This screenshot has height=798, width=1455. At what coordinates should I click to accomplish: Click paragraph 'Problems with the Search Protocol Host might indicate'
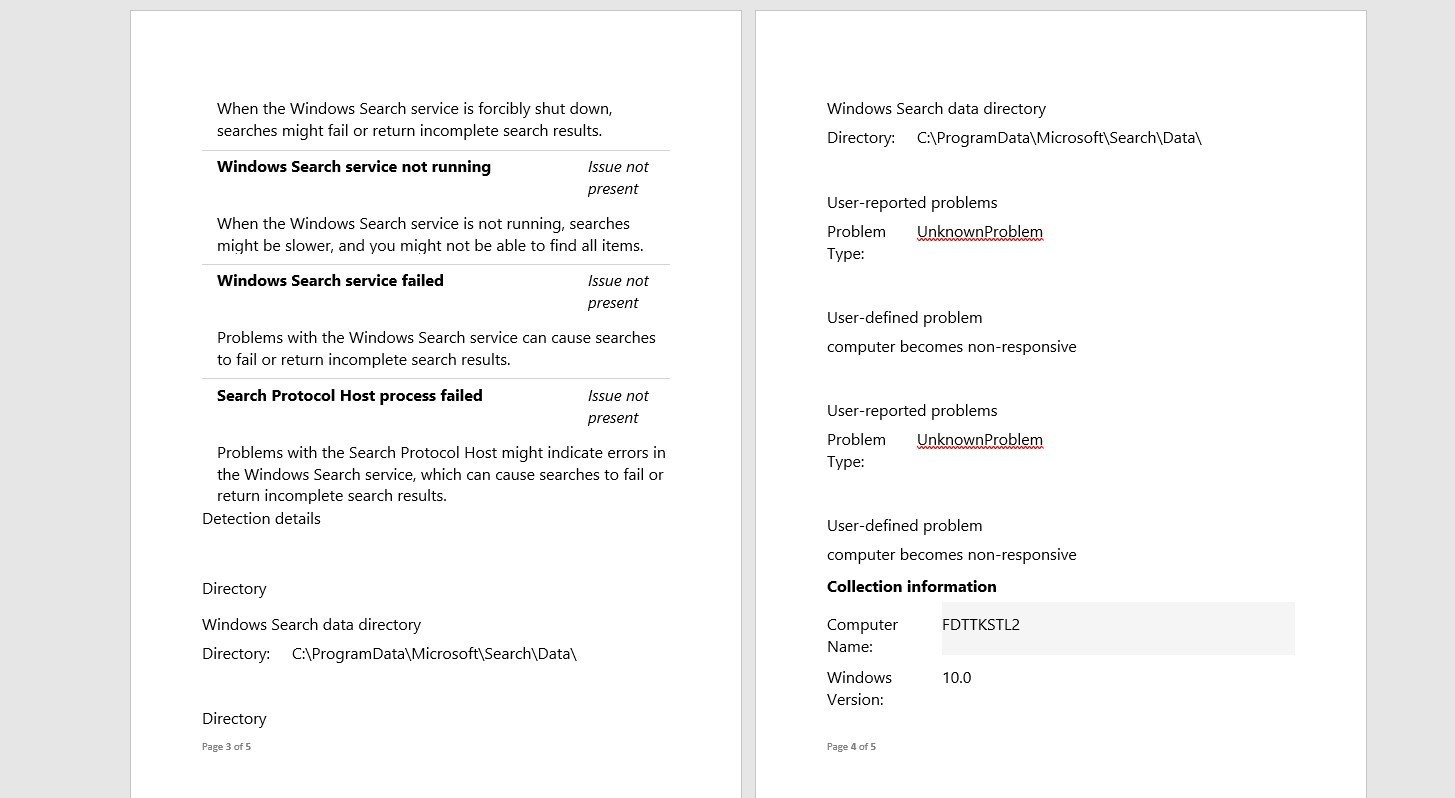pyautogui.click(x=441, y=474)
